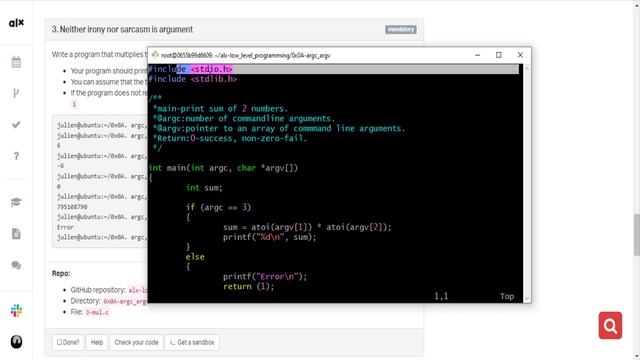Open the chat bubbles icon in the sidebar
The height and width of the screenshot is (360, 640).
16,265
